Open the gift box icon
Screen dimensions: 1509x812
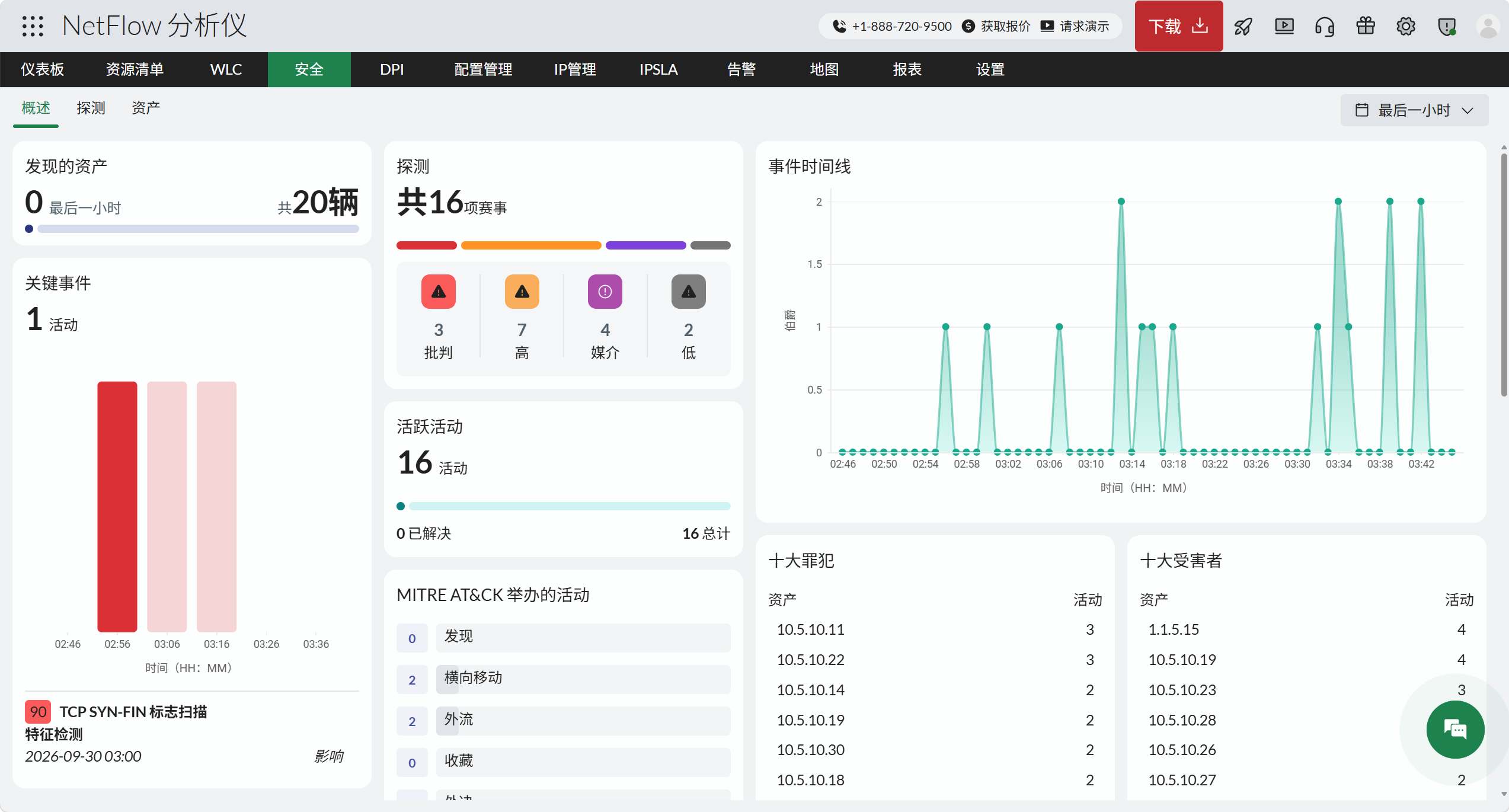click(1365, 26)
